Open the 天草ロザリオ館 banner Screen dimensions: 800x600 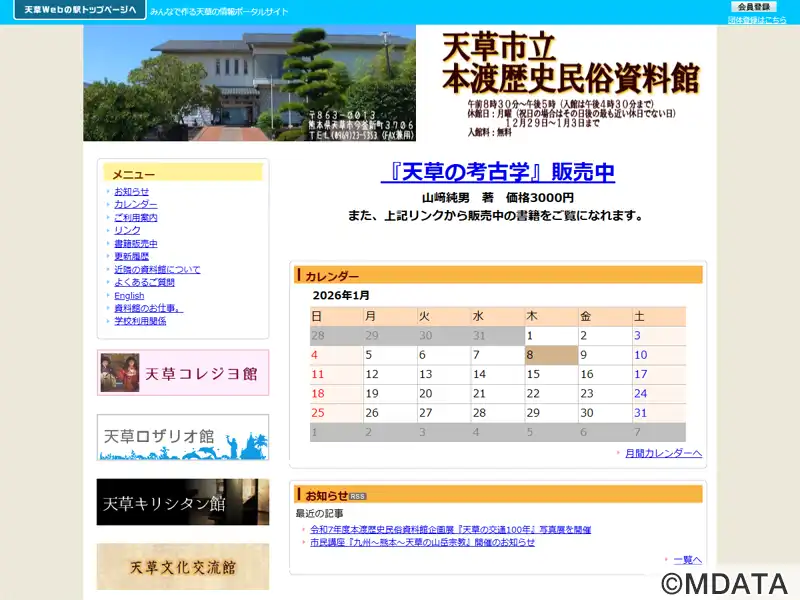(183, 437)
